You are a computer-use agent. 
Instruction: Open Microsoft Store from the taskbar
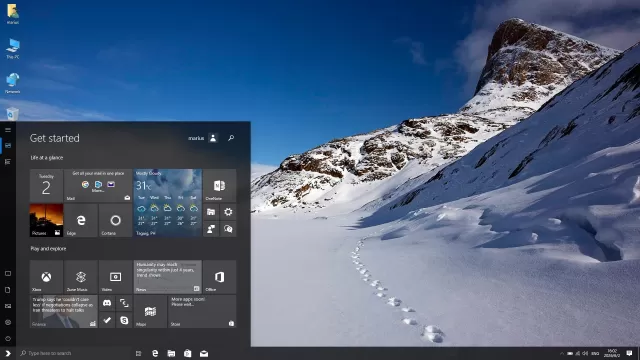(x=188, y=353)
